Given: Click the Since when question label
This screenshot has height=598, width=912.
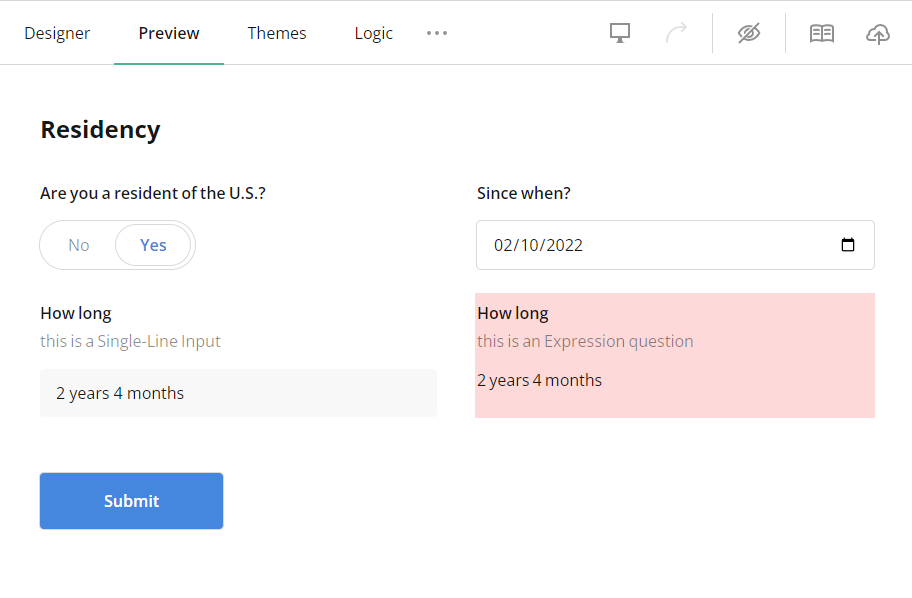Looking at the screenshot, I should (x=523, y=193).
